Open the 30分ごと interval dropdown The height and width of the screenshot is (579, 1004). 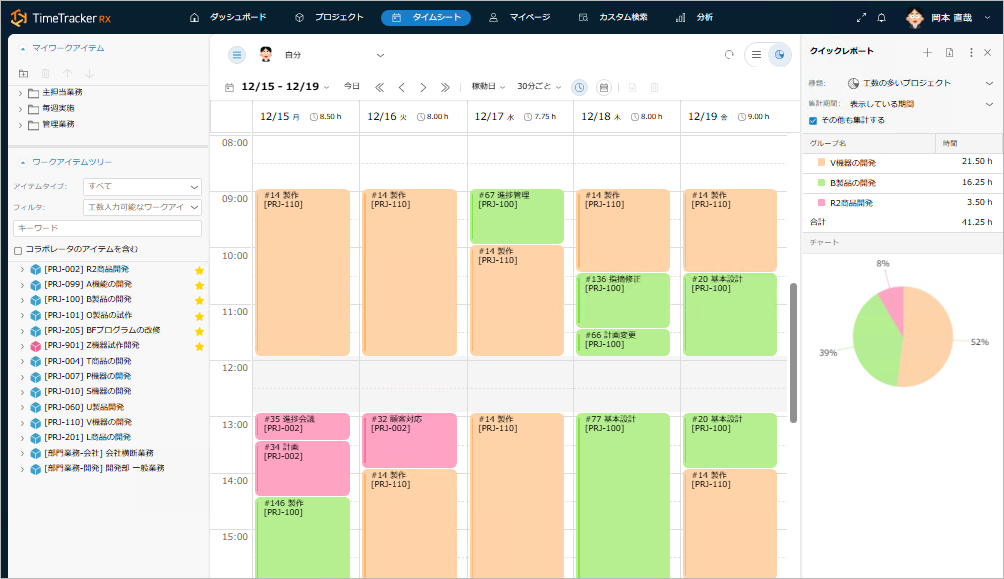coord(539,87)
